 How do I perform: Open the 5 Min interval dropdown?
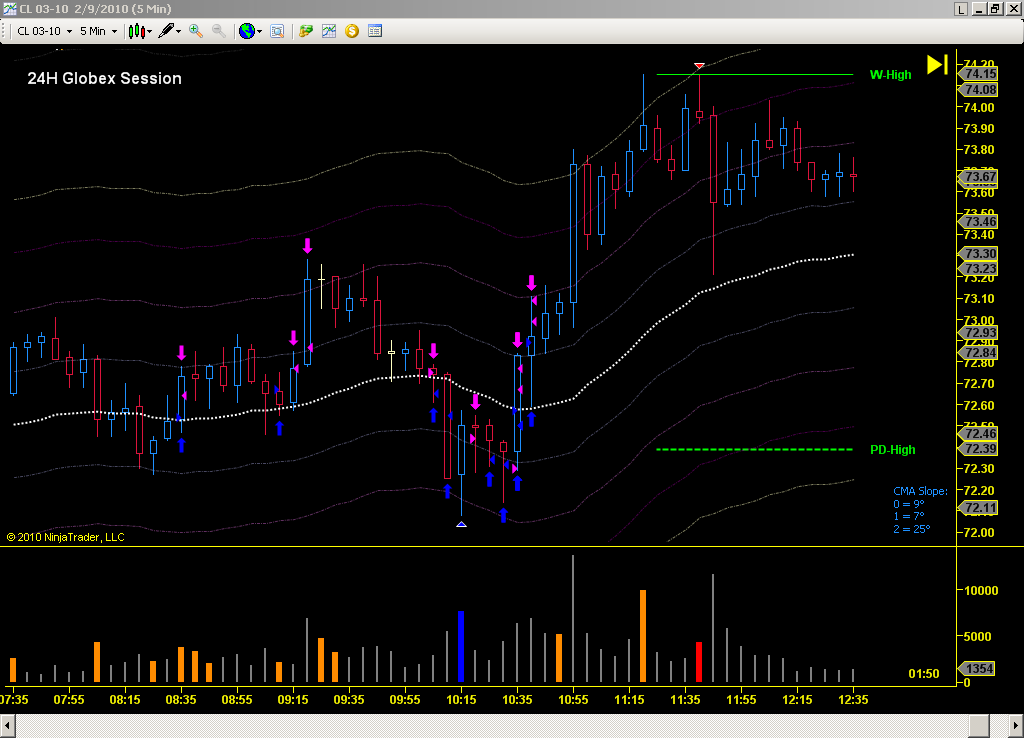pos(99,31)
